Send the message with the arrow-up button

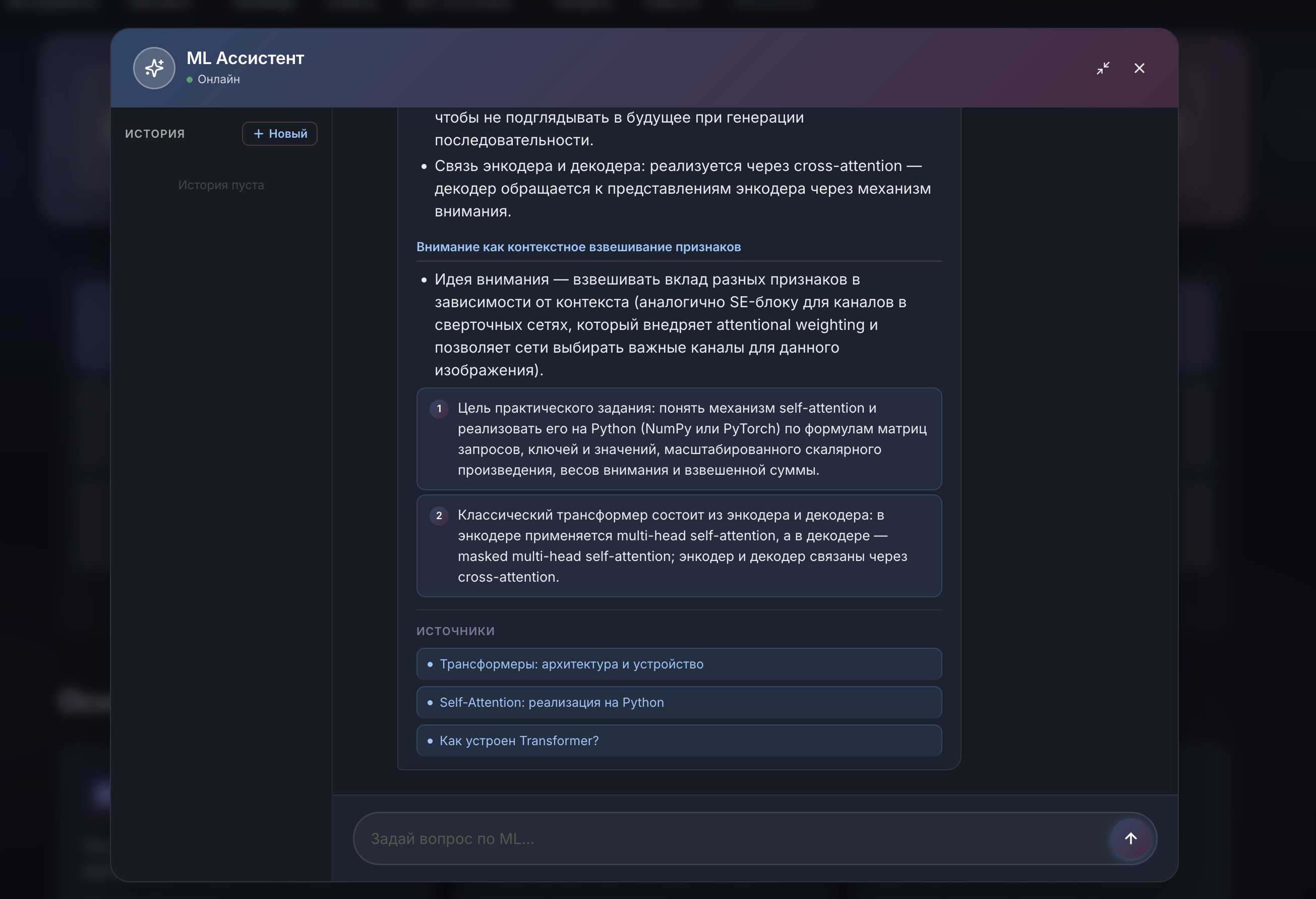coord(1130,838)
